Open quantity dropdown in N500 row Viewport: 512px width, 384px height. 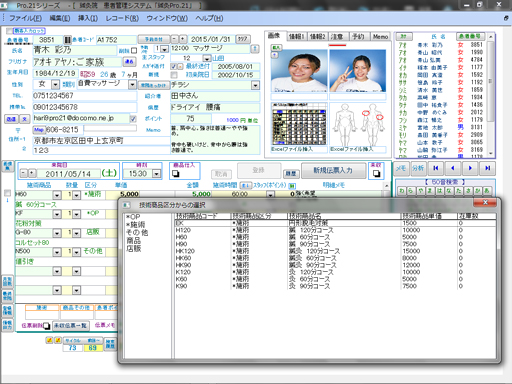[77, 252]
